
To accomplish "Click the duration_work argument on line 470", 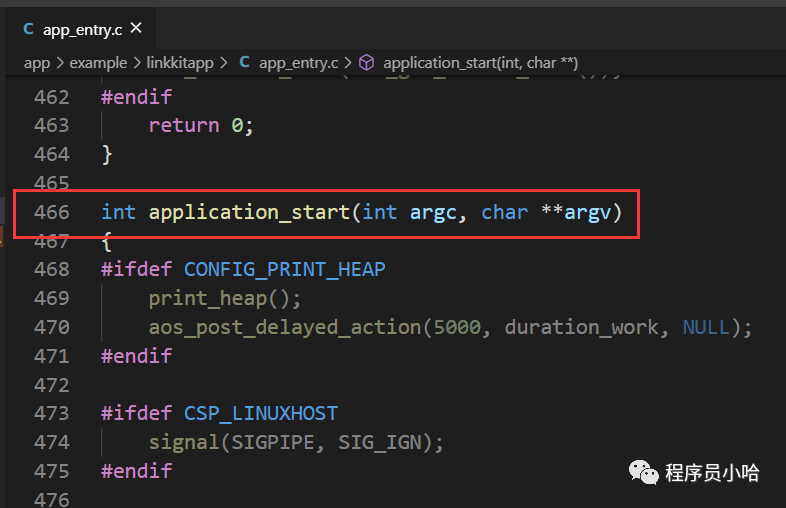I will [x=587, y=327].
